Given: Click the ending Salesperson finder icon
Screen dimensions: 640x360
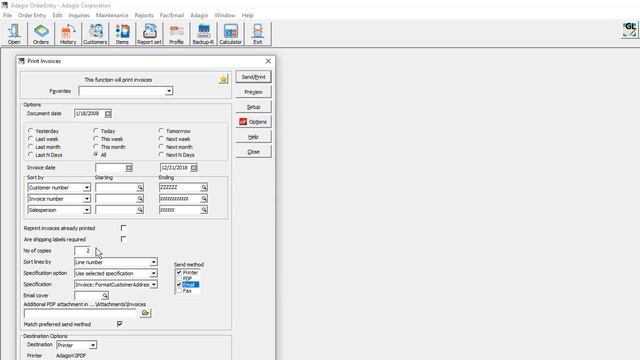Looking at the screenshot, I should pos(204,210).
